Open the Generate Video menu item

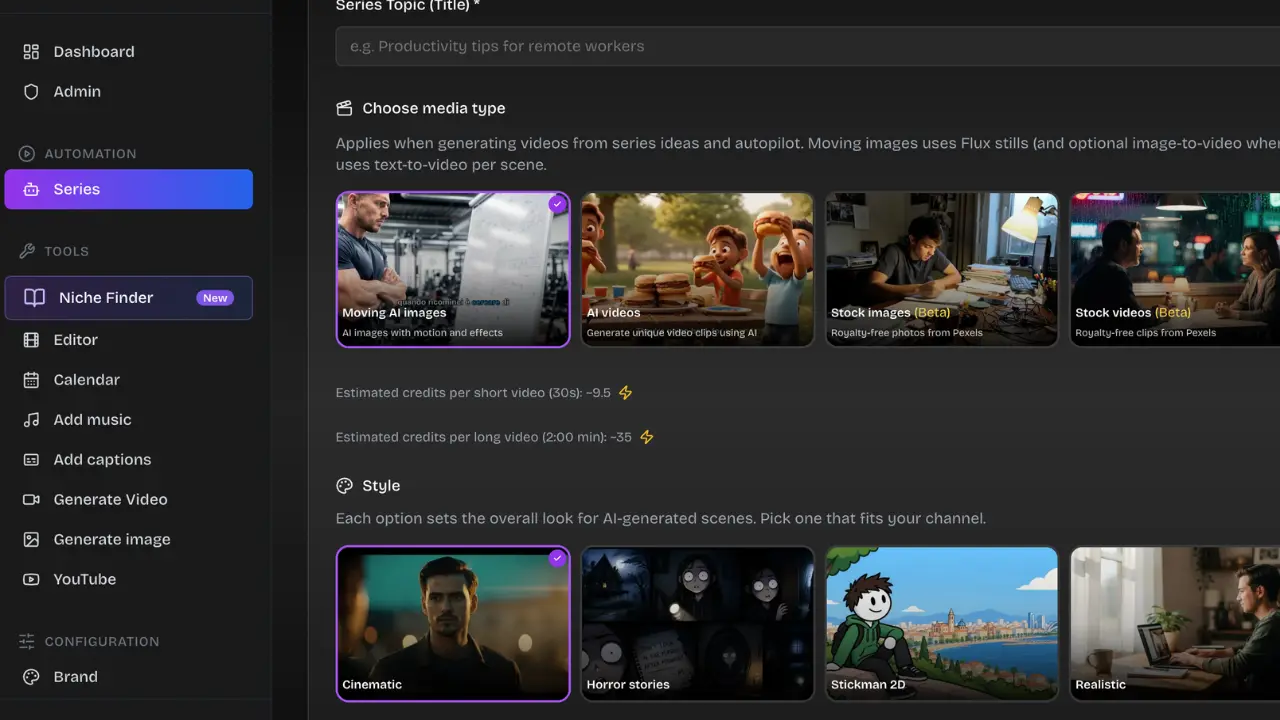(129, 500)
